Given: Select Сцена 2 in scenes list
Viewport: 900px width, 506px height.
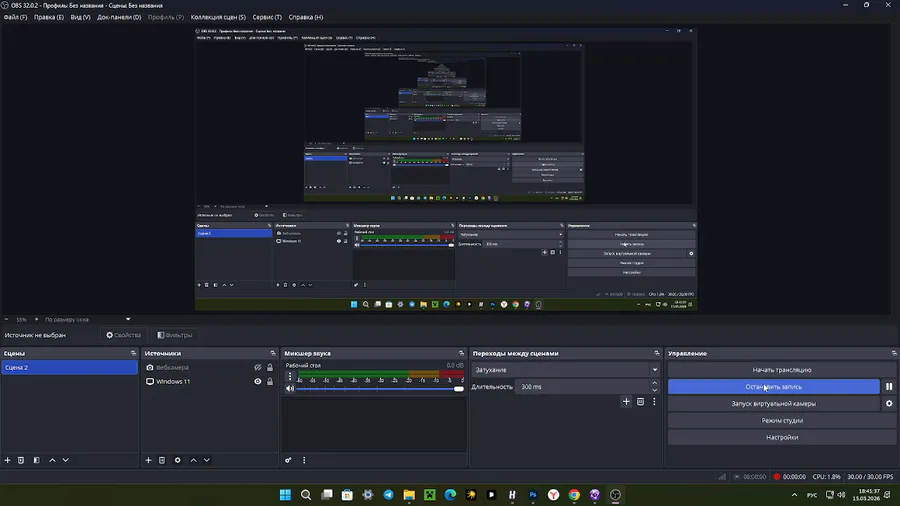Looking at the screenshot, I should 69,367.
